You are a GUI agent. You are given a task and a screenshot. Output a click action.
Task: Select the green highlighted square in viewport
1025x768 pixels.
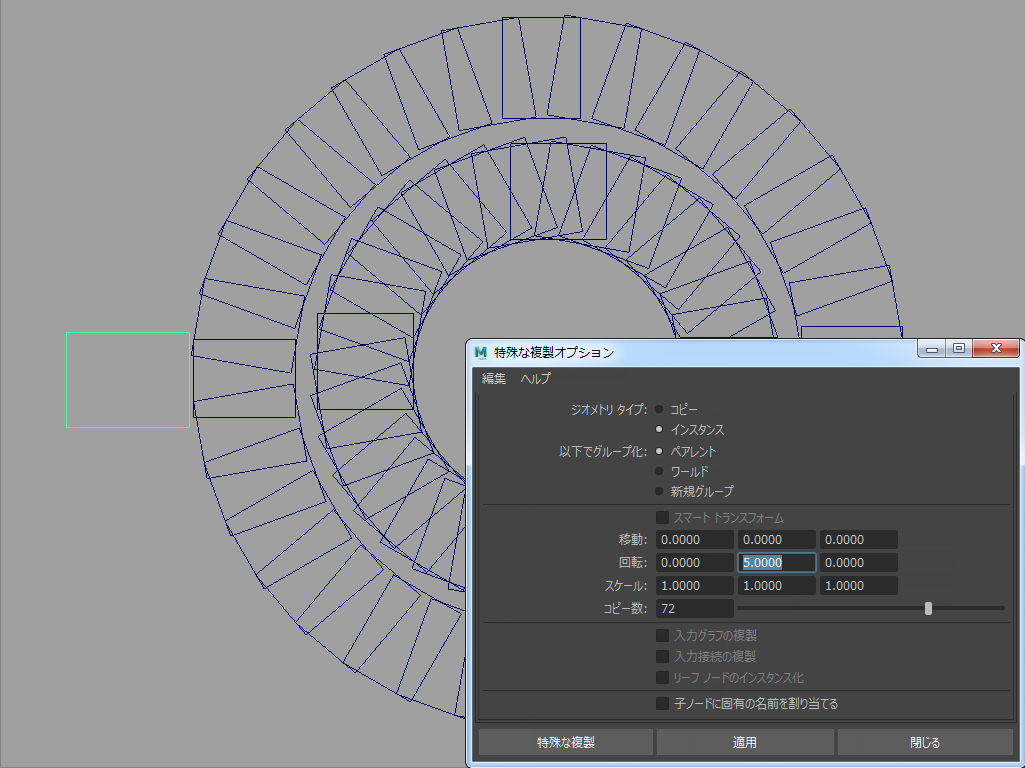pyautogui.click(x=128, y=380)
